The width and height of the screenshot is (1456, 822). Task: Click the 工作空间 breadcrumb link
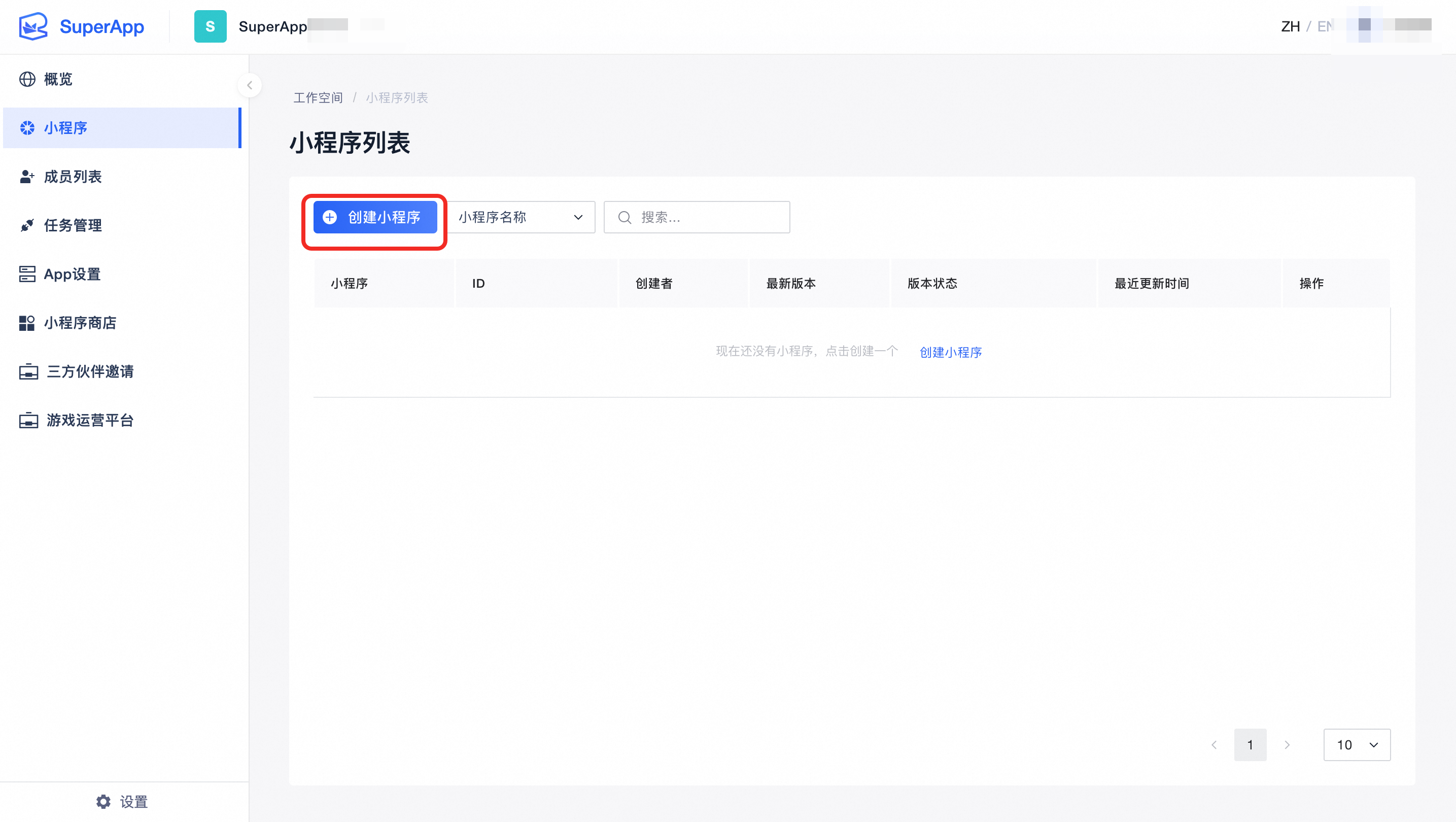(x=318, y=98)
